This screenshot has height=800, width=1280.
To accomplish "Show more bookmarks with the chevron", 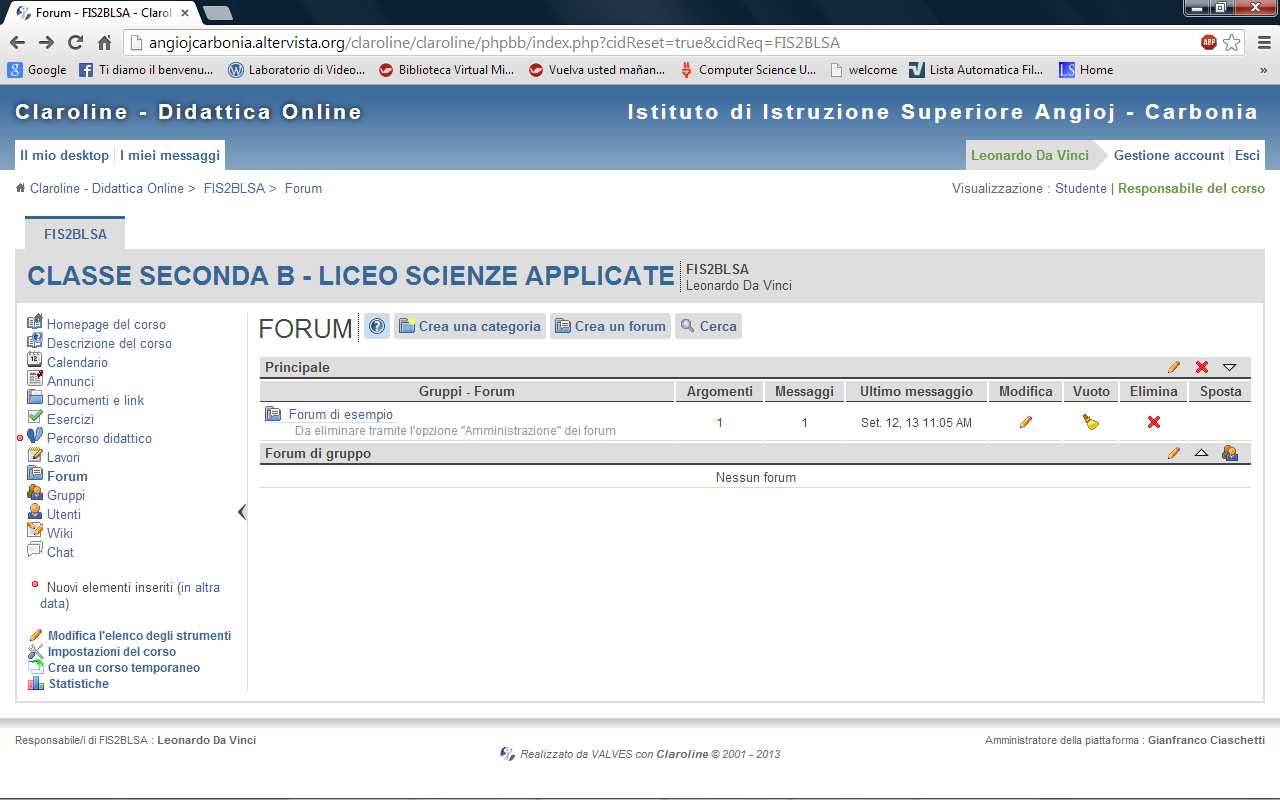I will pos(1263,70).
